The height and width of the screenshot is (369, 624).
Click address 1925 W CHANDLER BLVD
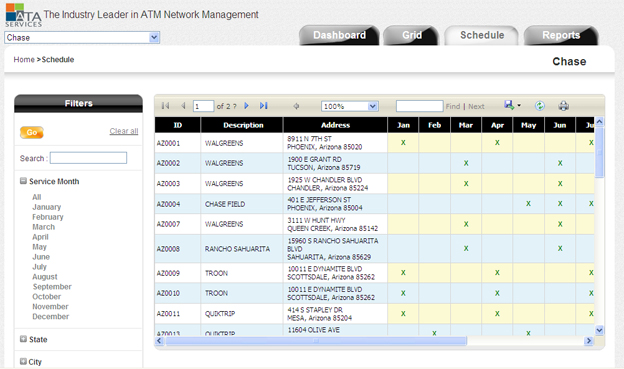(x=325, y=180)
